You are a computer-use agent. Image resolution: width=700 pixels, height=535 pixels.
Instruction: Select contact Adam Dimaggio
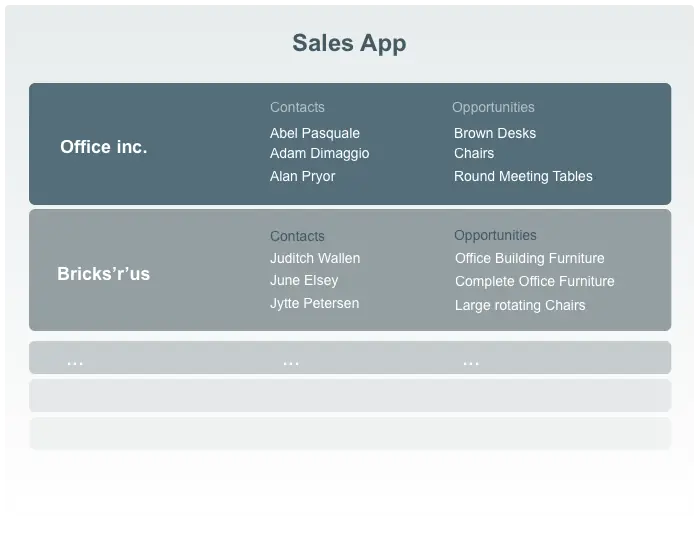[320, 153]
